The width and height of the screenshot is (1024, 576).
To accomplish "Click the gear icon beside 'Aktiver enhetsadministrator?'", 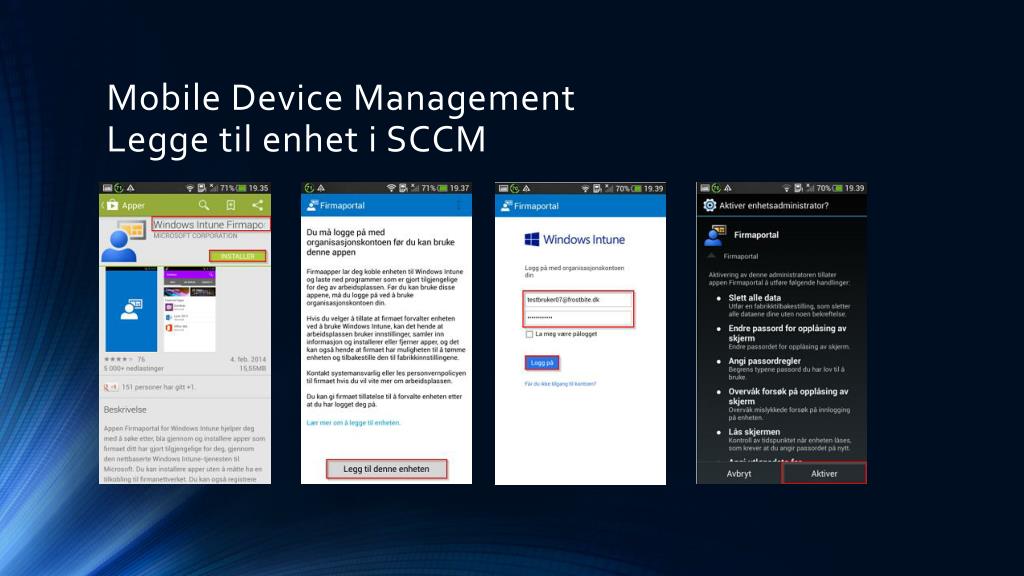I will click(x=709, y=205).
